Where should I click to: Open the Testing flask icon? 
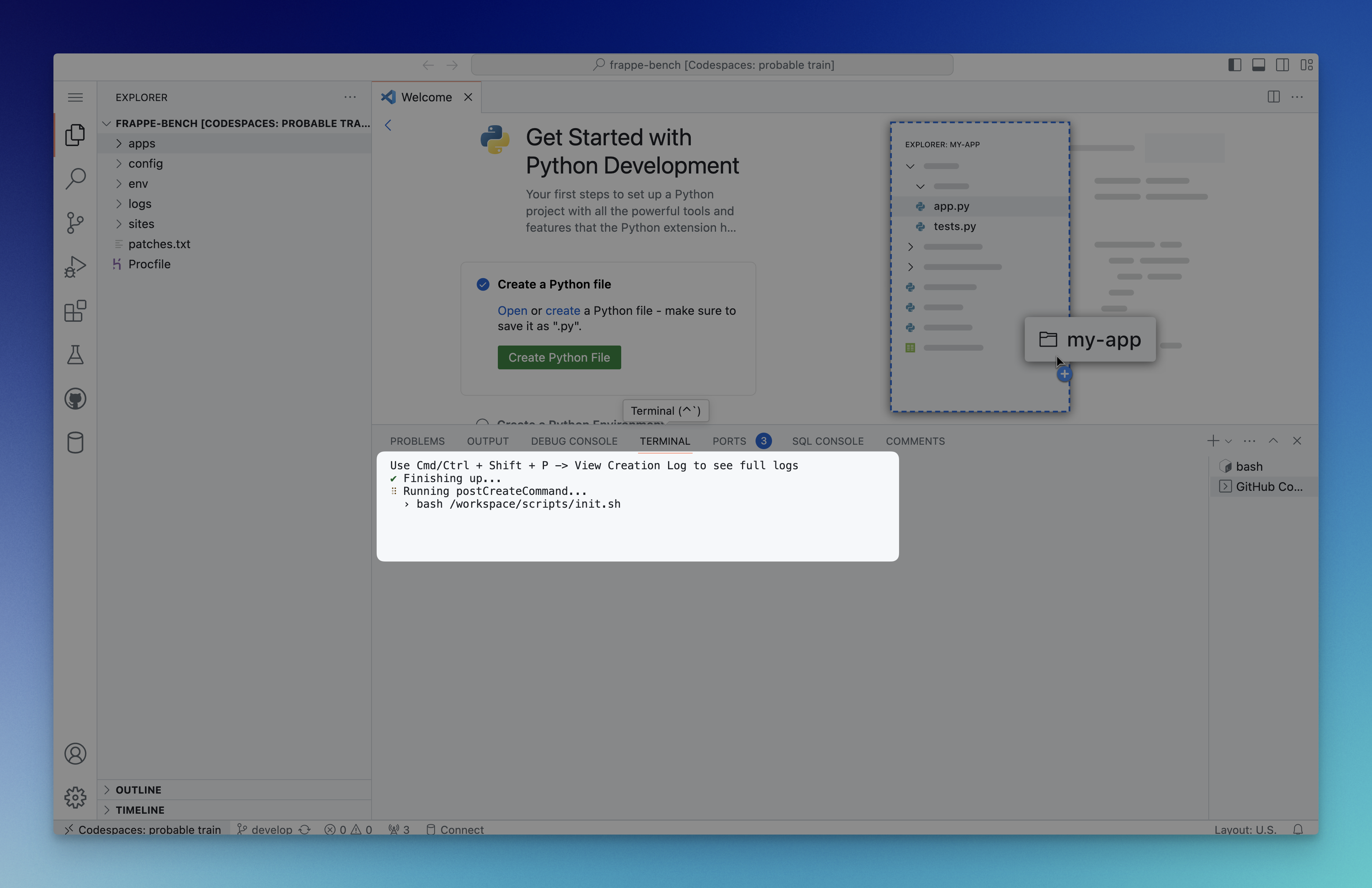tap(75, 355)
